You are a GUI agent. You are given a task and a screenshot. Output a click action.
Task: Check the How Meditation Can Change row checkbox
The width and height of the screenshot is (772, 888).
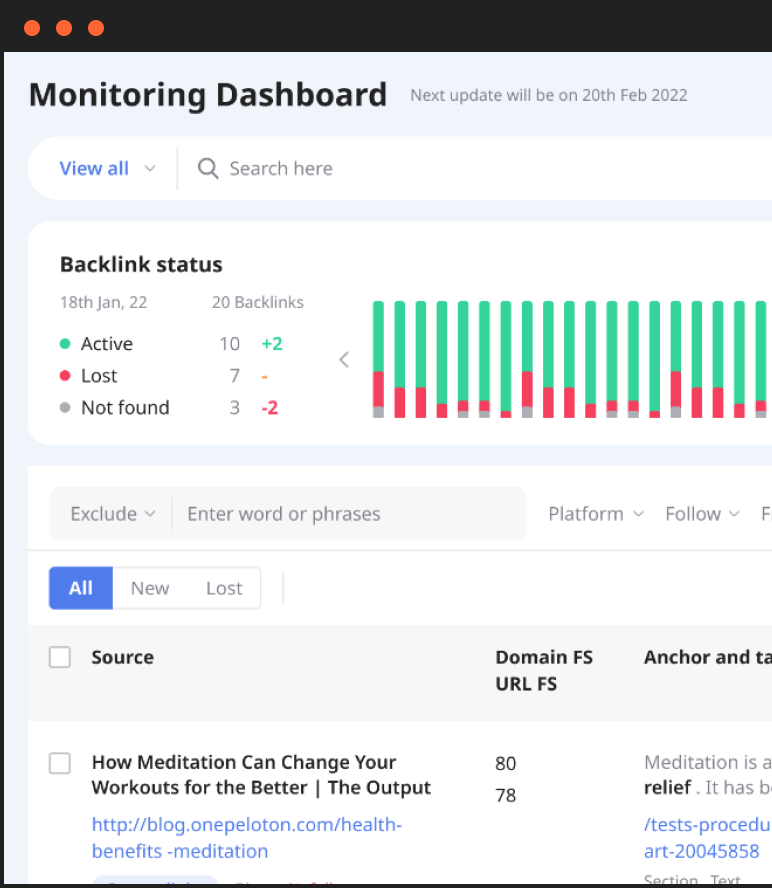point(60,763)
